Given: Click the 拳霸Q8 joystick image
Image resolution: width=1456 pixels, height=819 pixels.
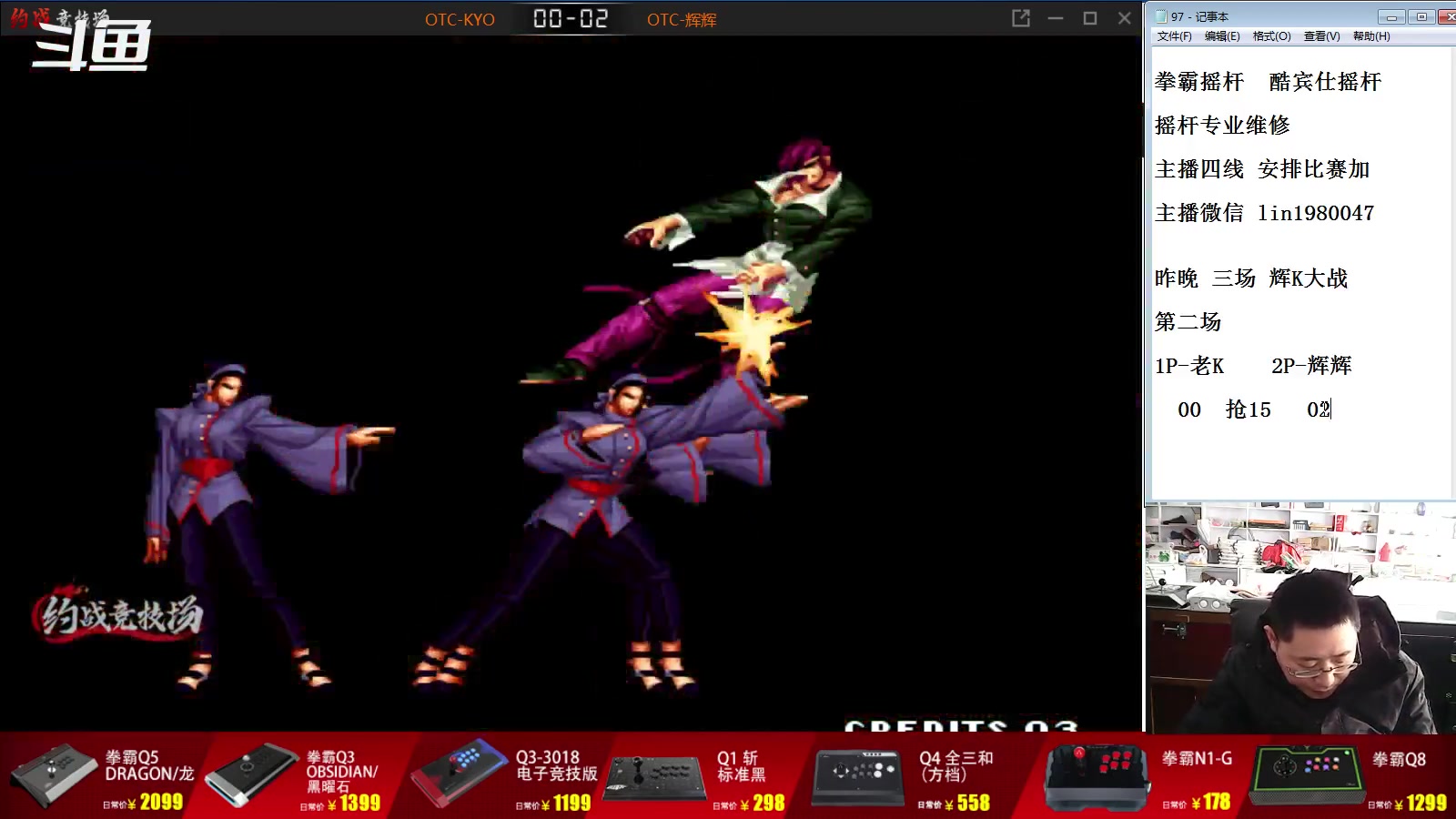Looking at the screenshot, I should [x=1306, y=775].
